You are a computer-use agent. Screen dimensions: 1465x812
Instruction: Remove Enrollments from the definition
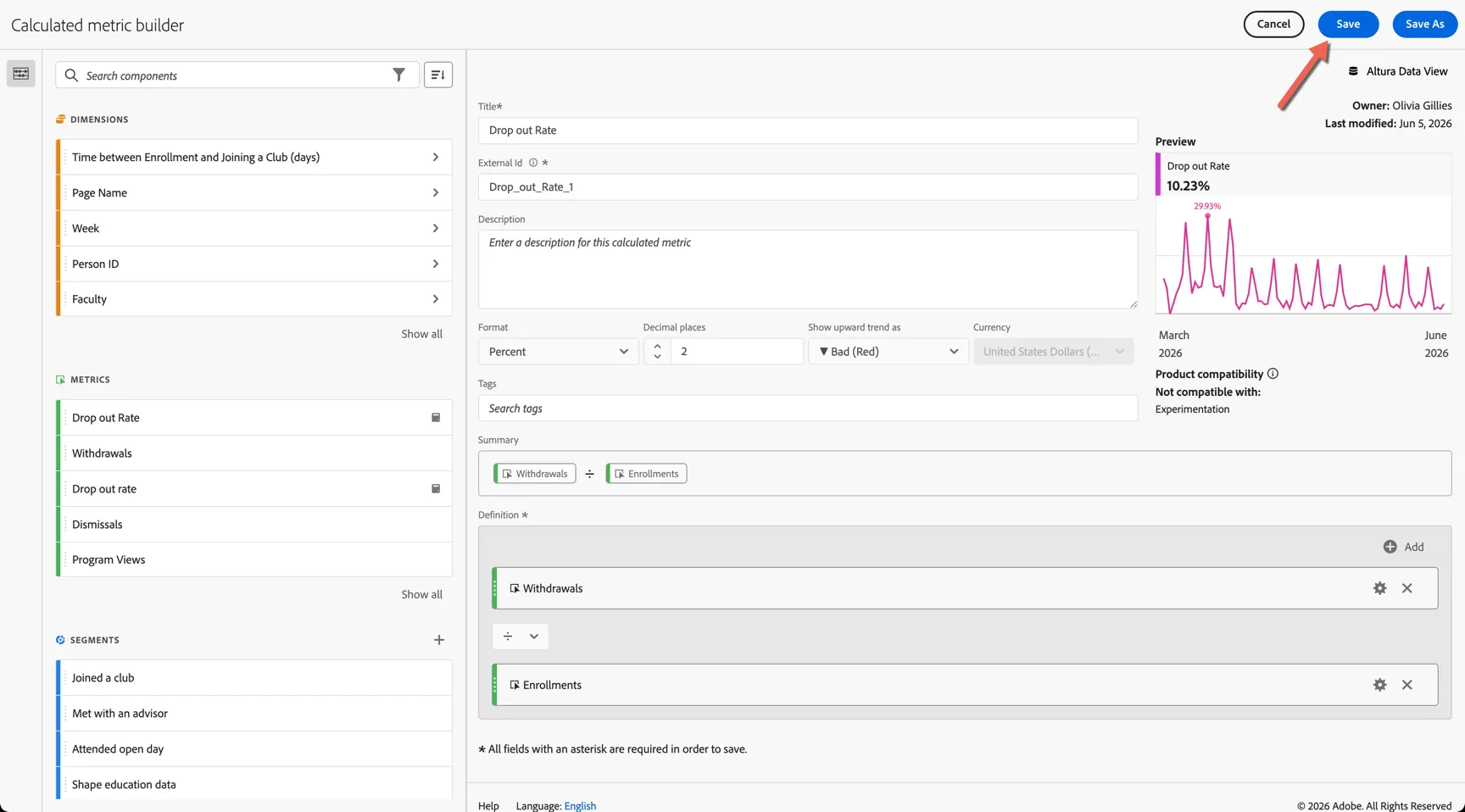(1407, 685)
